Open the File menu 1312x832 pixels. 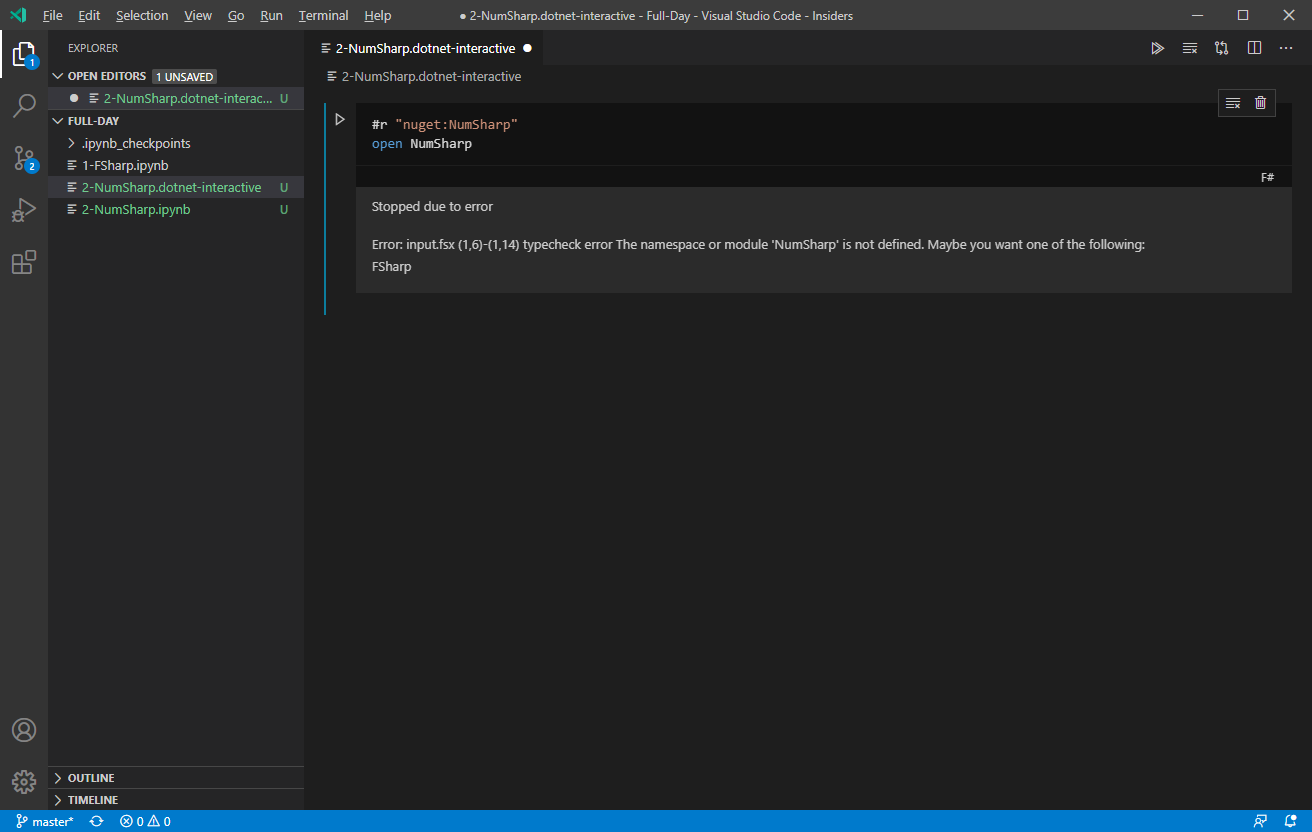(52, 15)
